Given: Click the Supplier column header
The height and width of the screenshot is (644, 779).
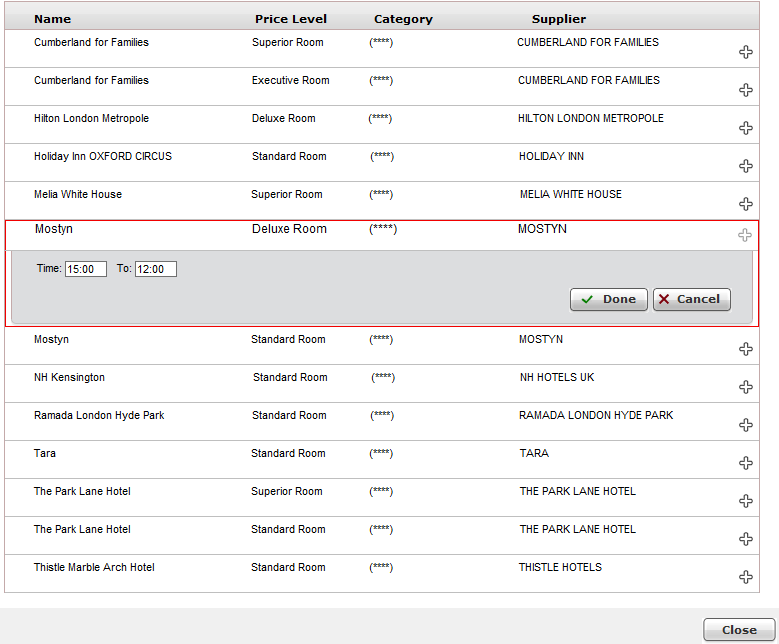Looking at the screenshot, I should 559,19.
